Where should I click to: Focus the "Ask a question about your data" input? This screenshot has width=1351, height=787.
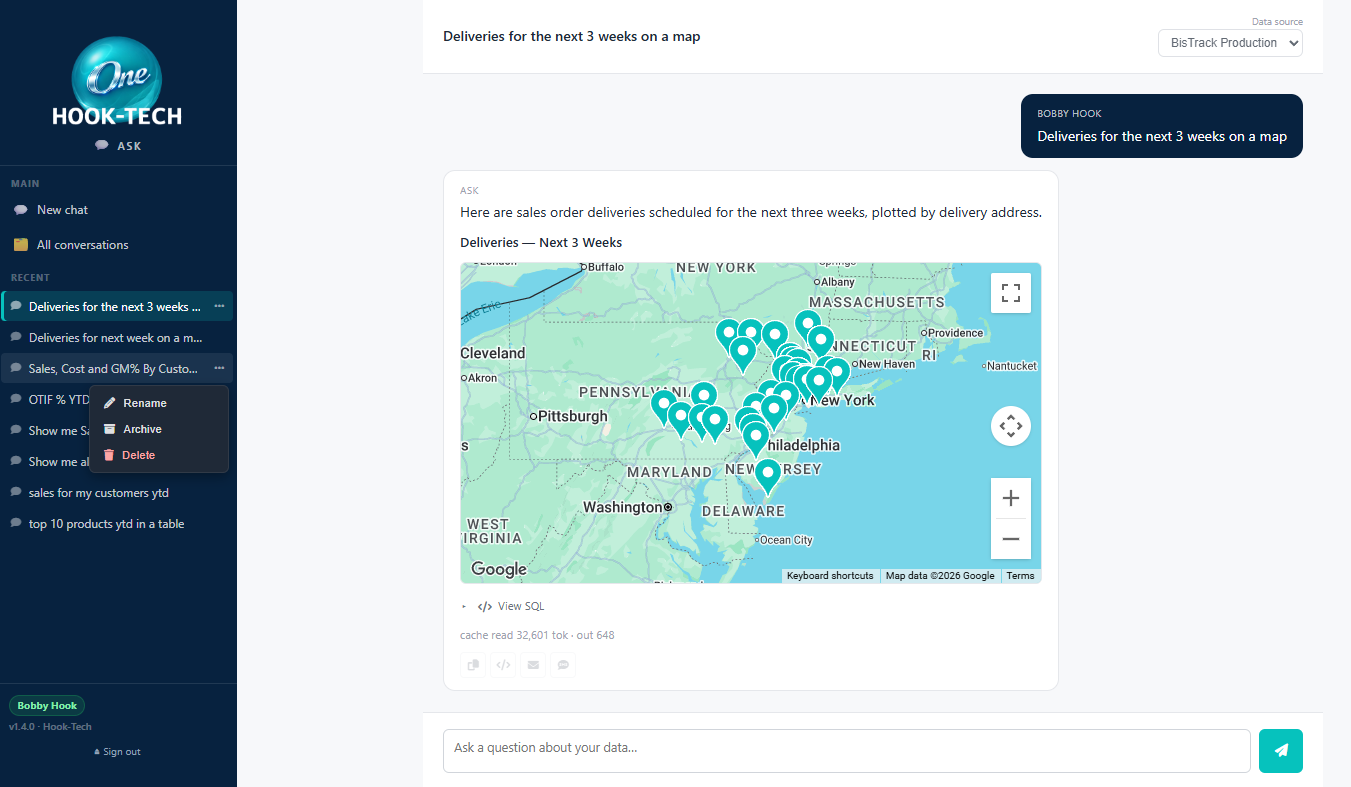click(847, 751)
